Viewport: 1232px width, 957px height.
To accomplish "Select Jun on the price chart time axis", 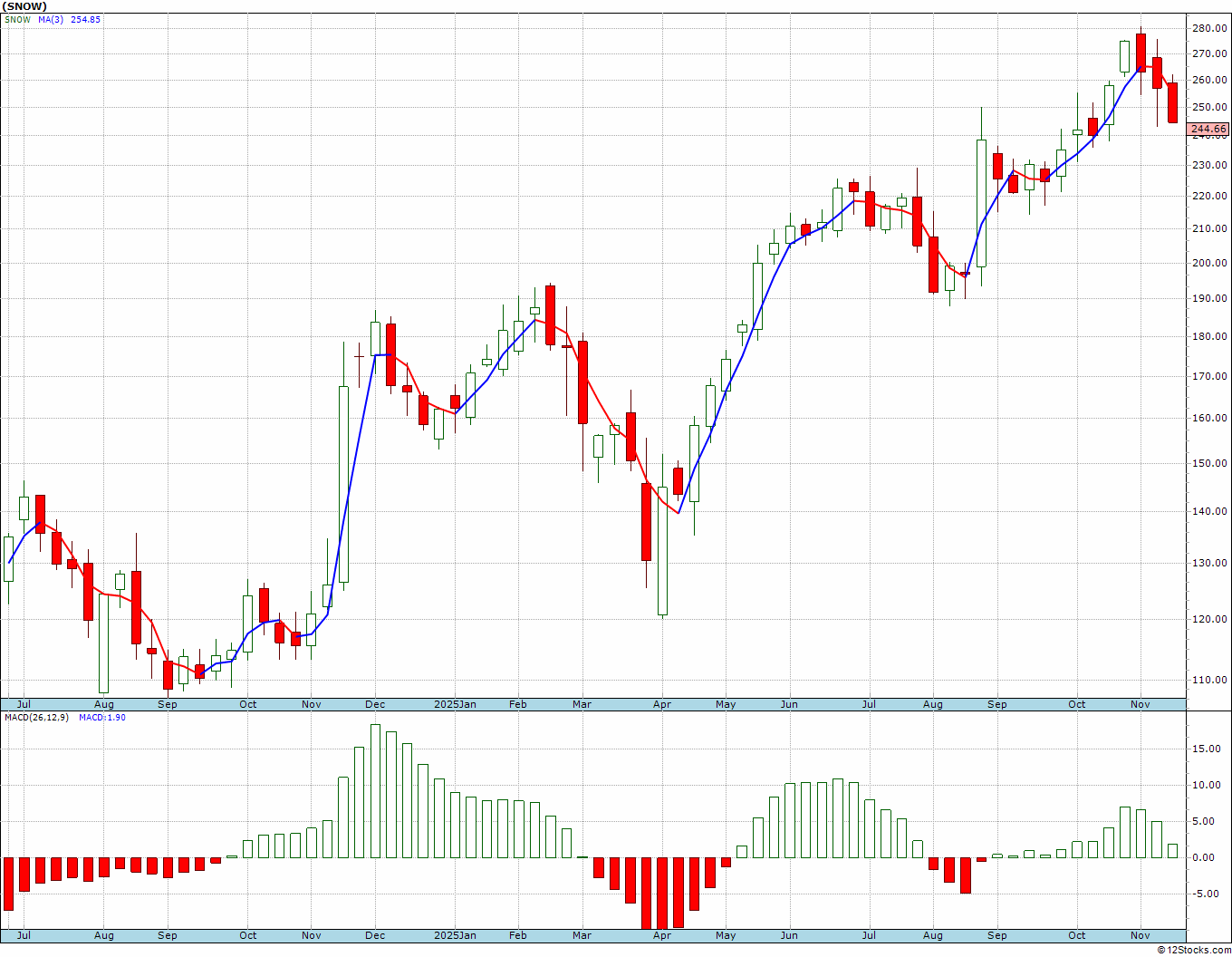I will pyautogui.click(x=789, y=704).
